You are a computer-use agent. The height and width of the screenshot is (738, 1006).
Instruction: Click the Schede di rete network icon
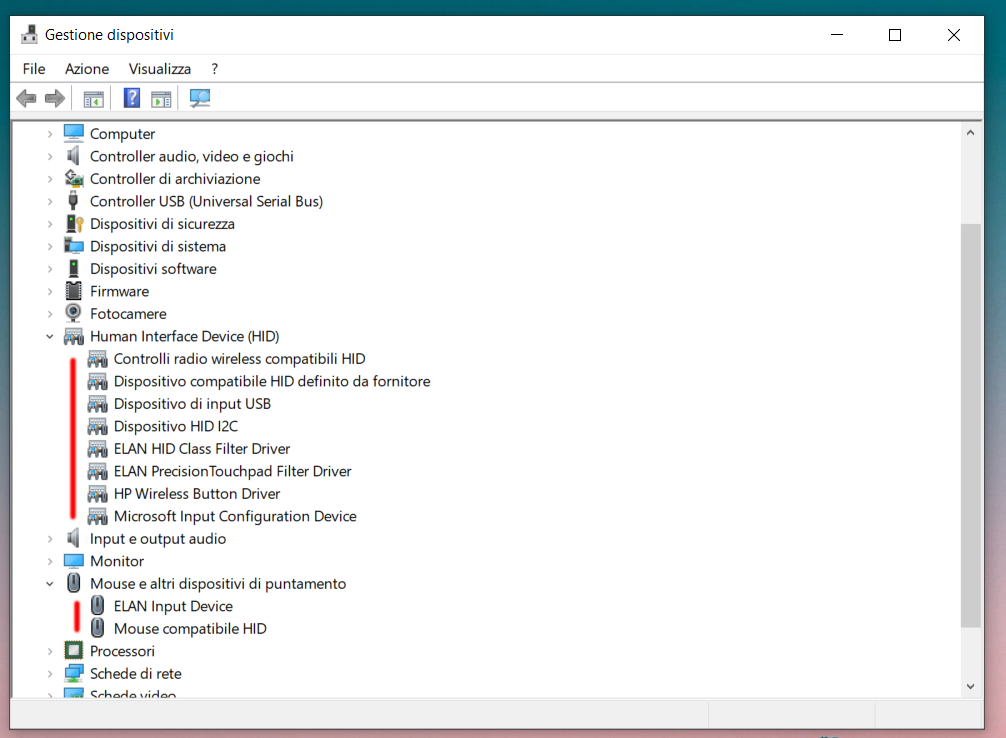(x=74, y=673)
